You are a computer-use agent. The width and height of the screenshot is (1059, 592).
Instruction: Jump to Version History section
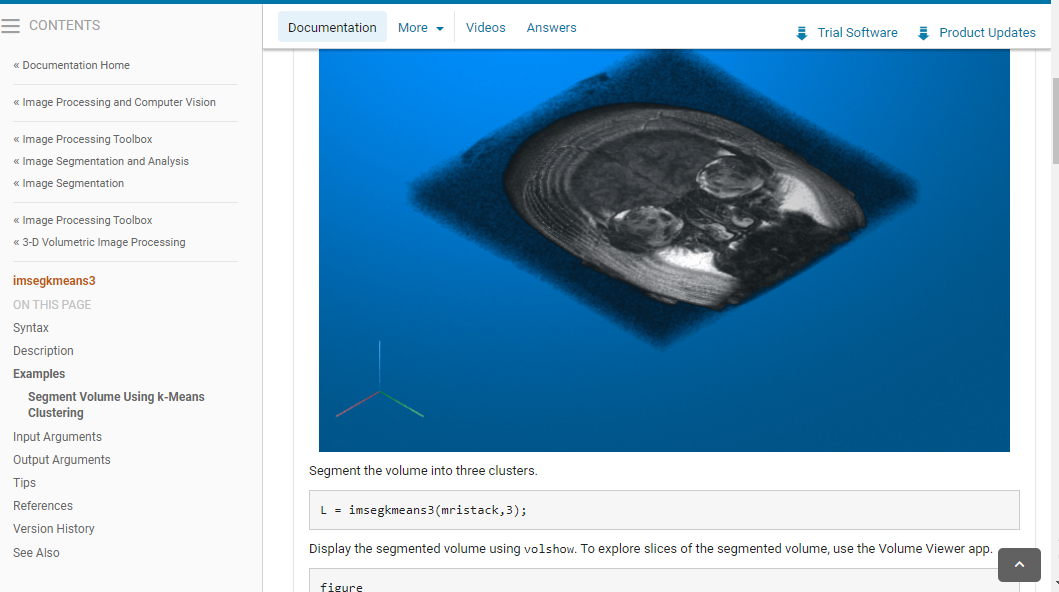[x=53, y=529]
